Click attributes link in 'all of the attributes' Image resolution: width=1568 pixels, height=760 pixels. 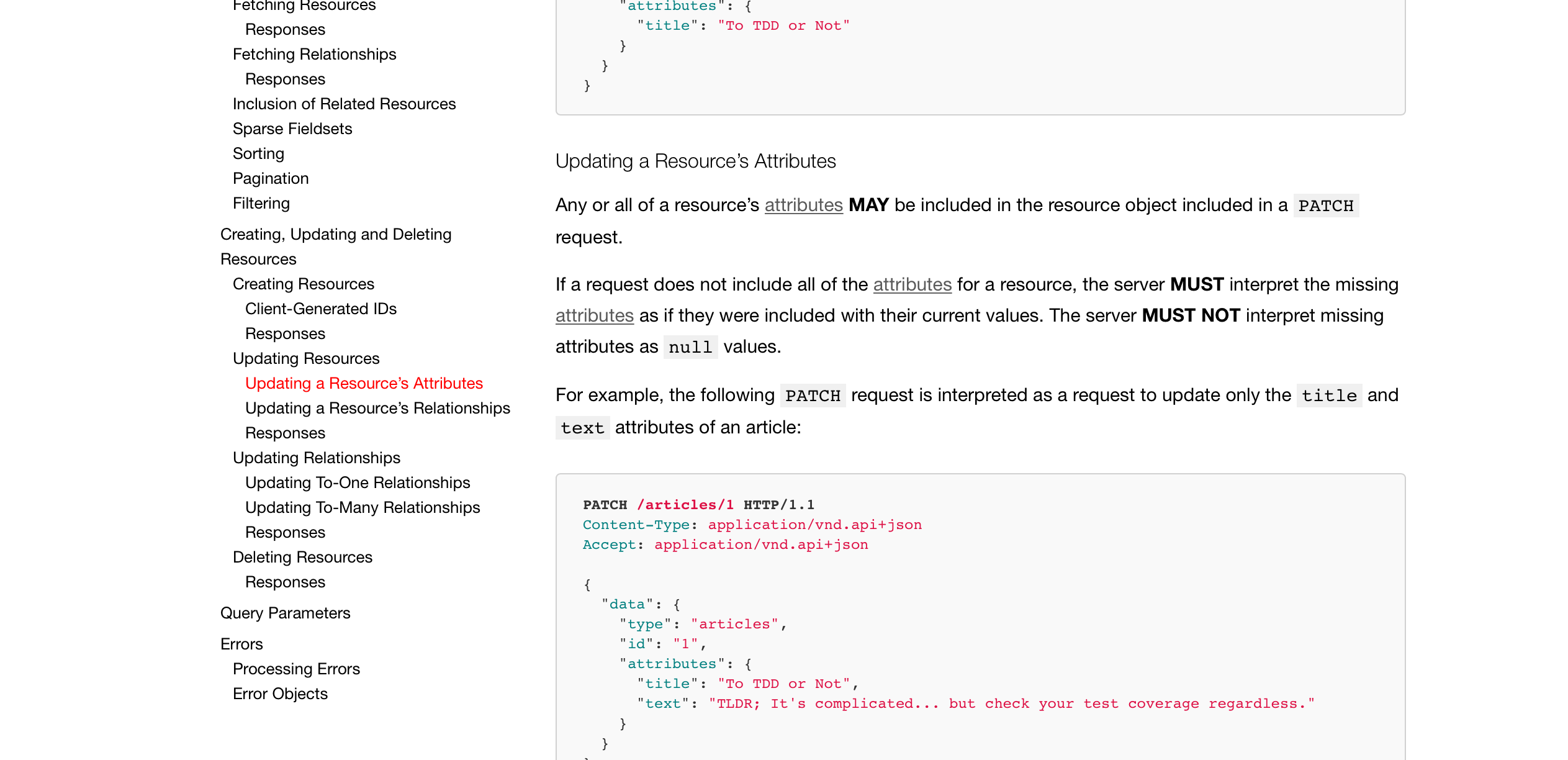[x=912, y=284]
